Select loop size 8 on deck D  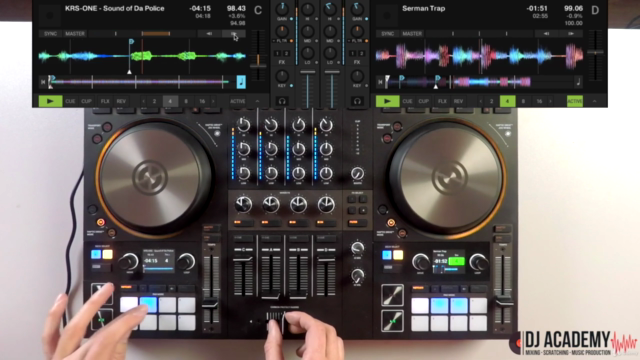[x=523, y=101]
